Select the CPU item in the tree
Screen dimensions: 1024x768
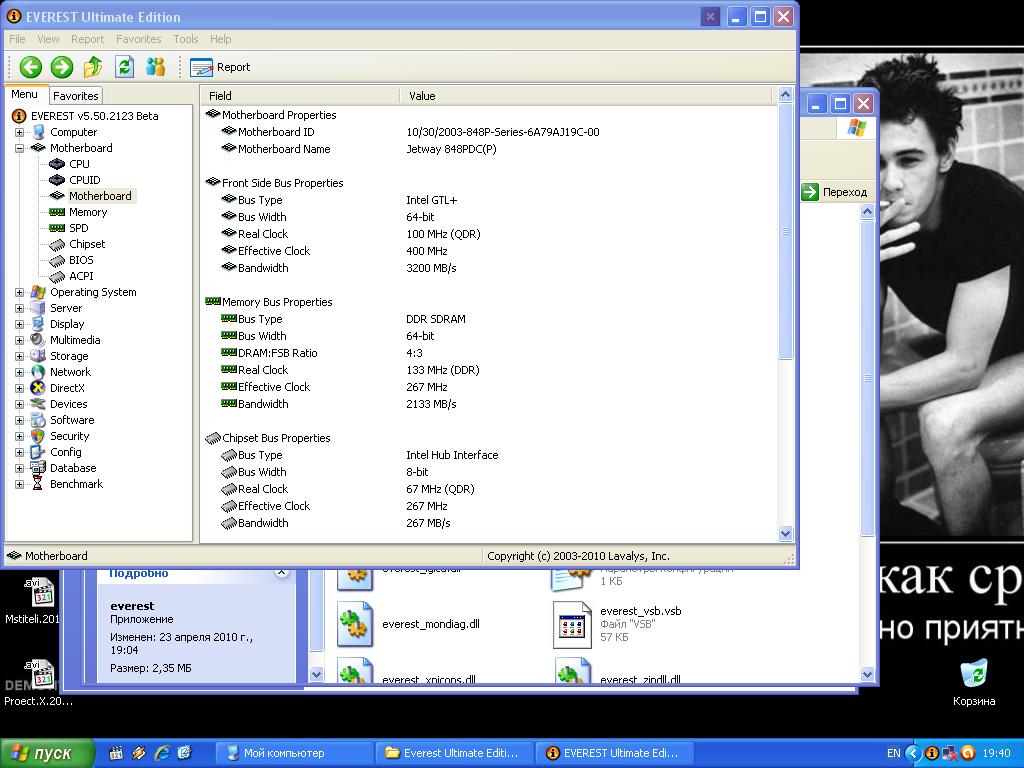coord(79,164)
